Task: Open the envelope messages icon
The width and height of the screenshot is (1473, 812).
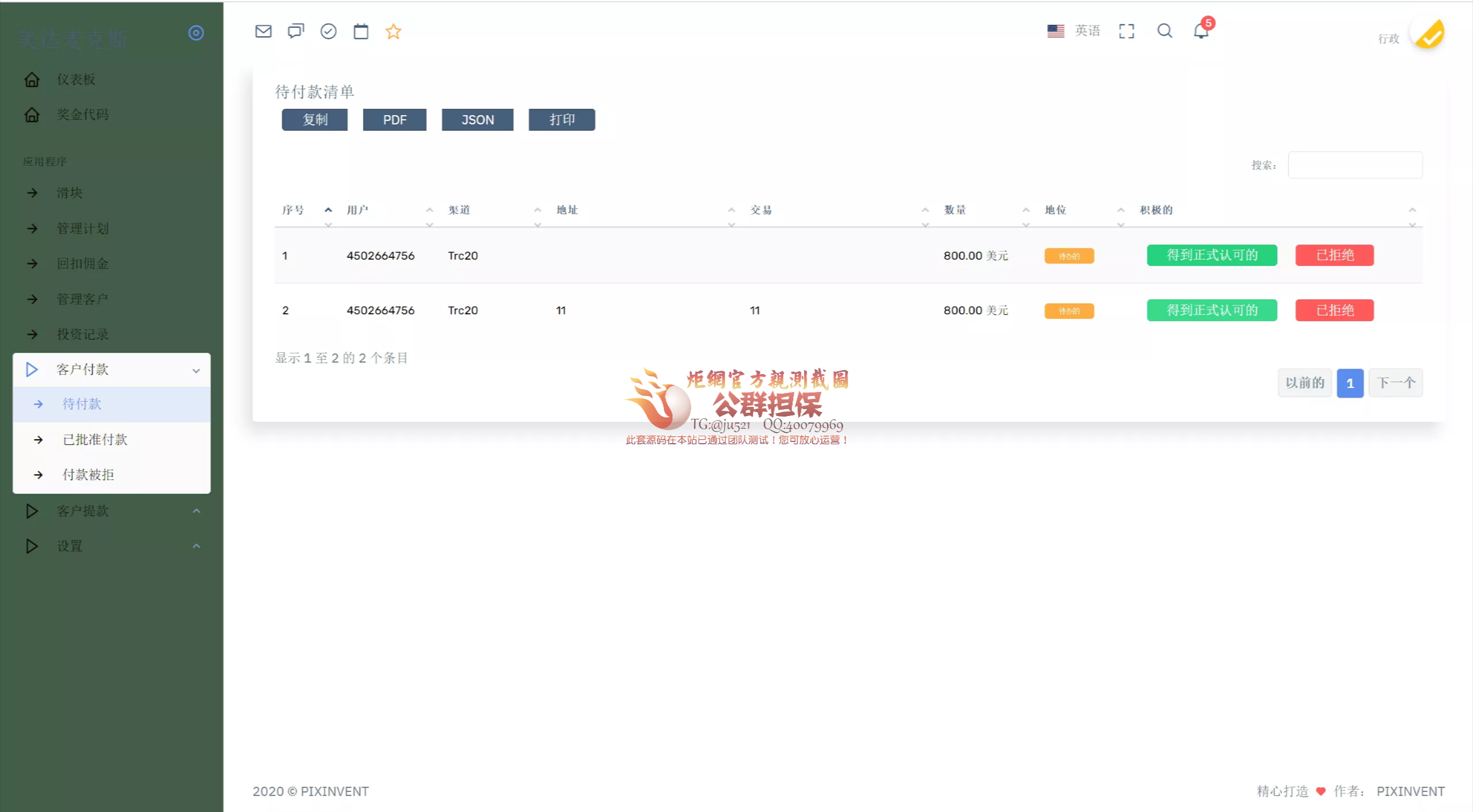Action: click(263, 31)
